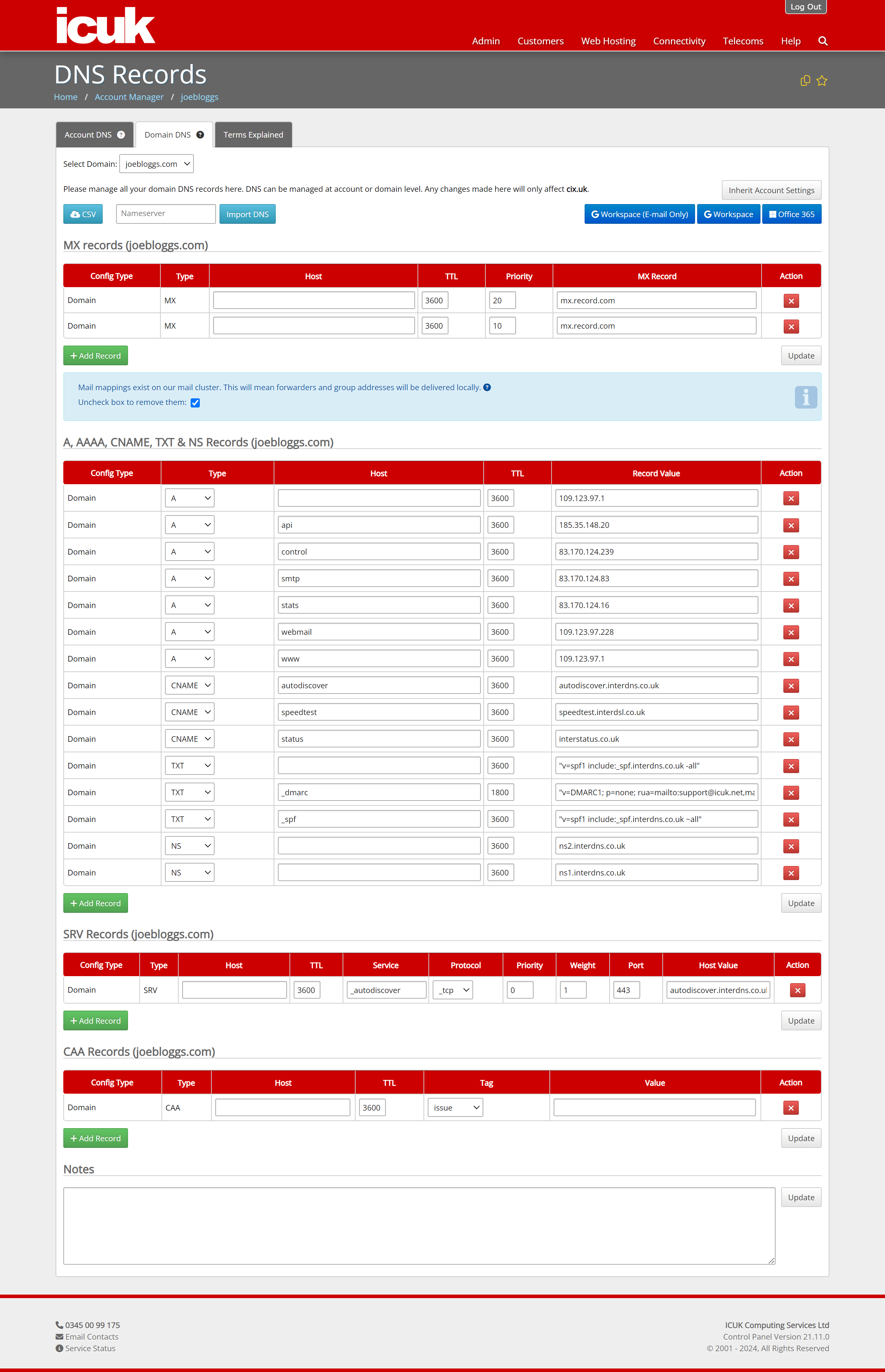Remove the _dmarc TXT record
The height and width of the screenshot is (1372, 885).
(x=791, y=793)
